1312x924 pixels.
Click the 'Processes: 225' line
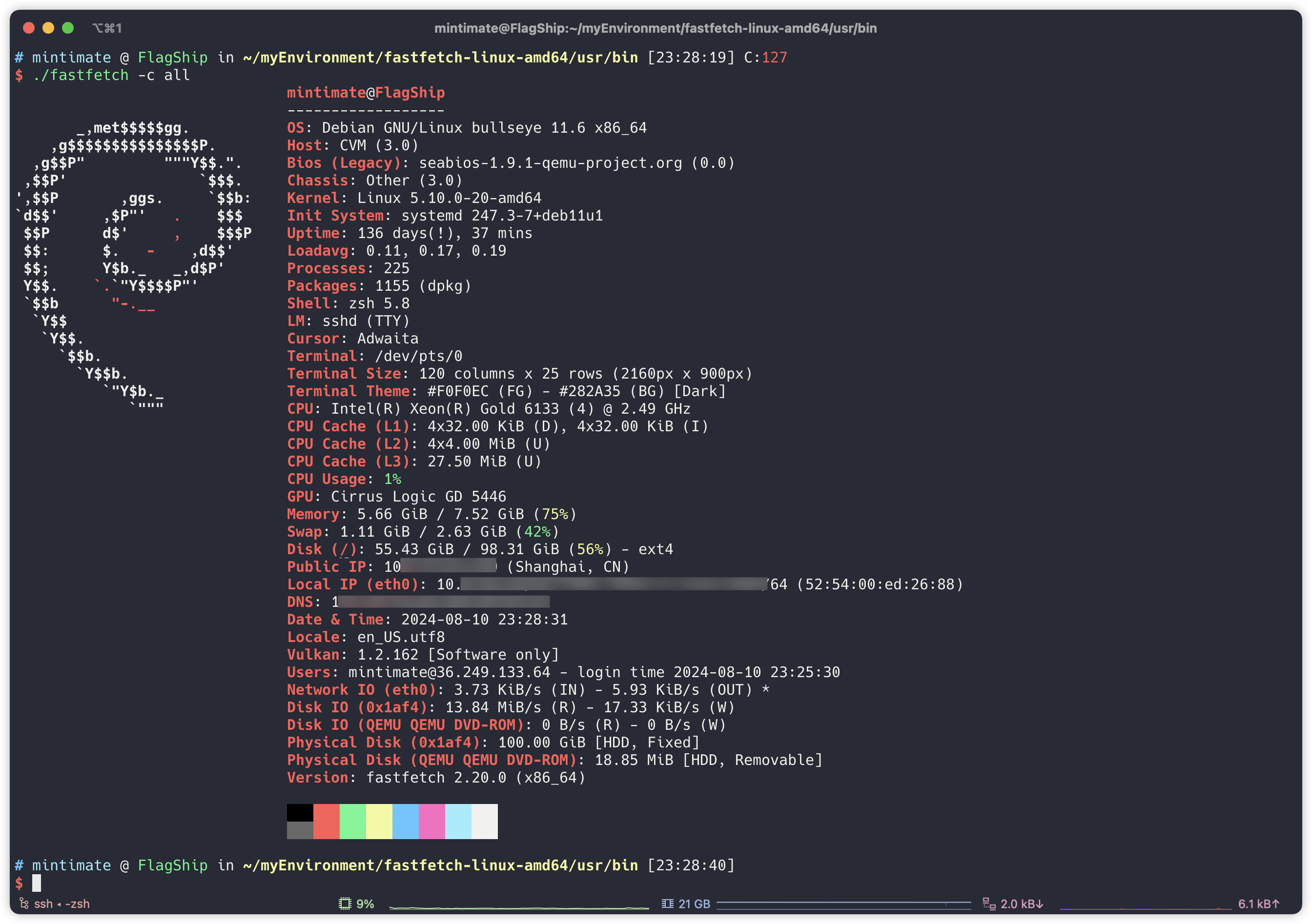tap(348, 268)
